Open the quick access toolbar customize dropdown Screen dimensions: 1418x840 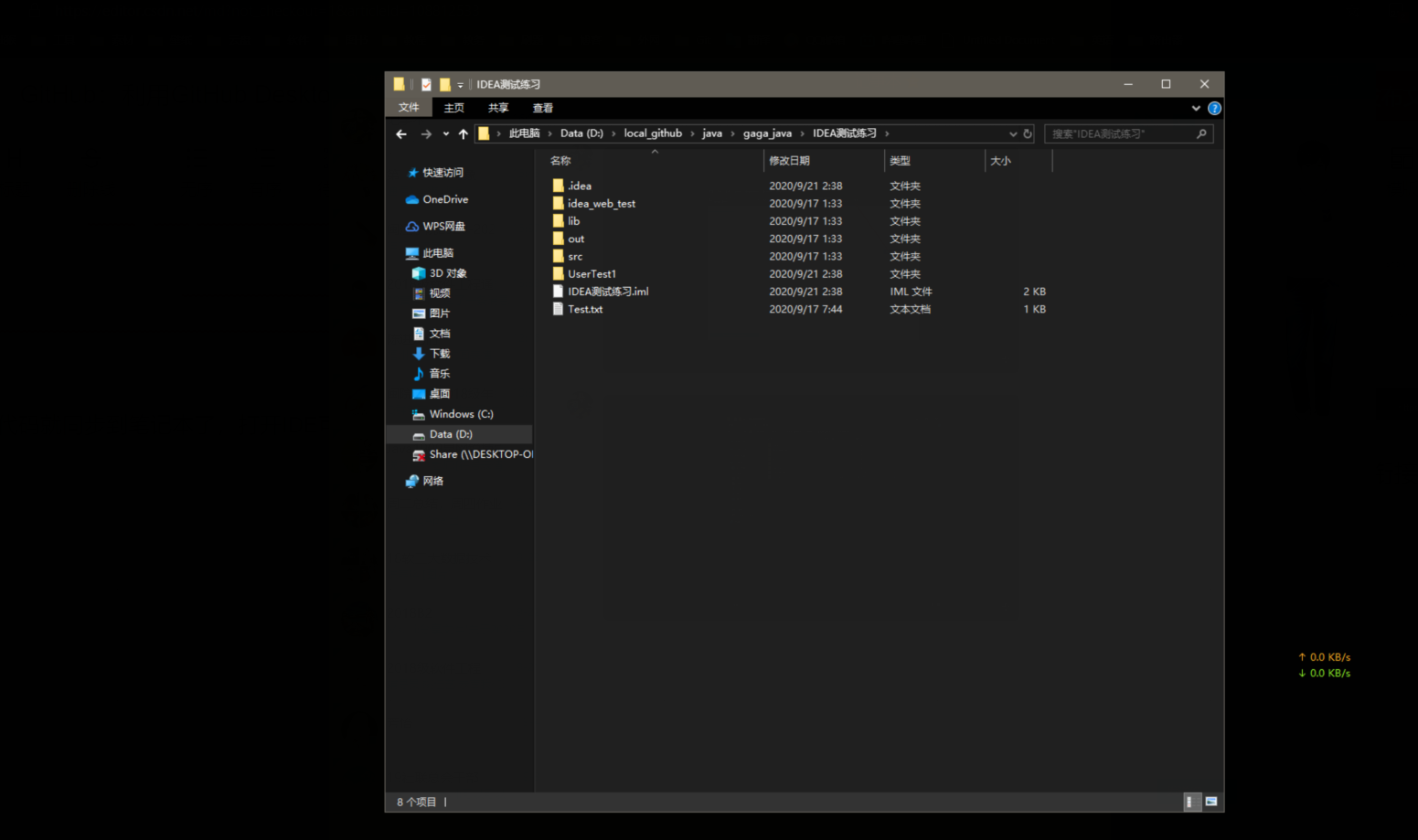coord(459,84)
